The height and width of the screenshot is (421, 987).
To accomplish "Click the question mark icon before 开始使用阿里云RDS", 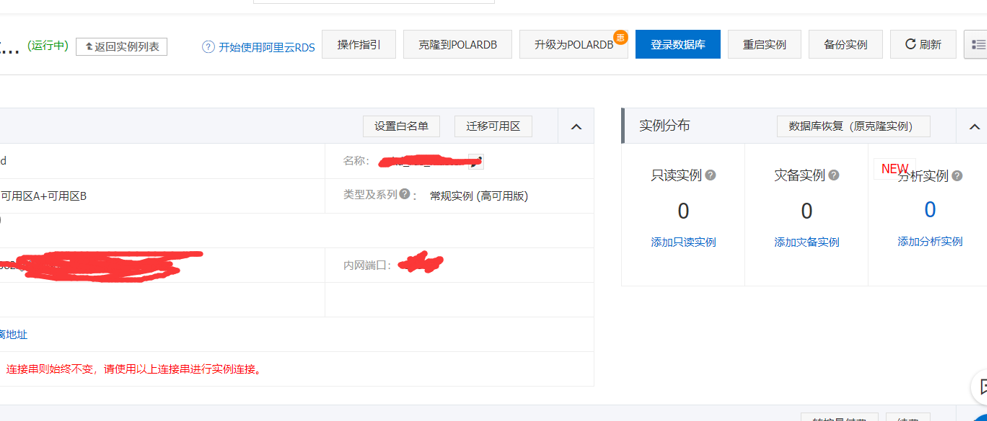I will point(208,46).
